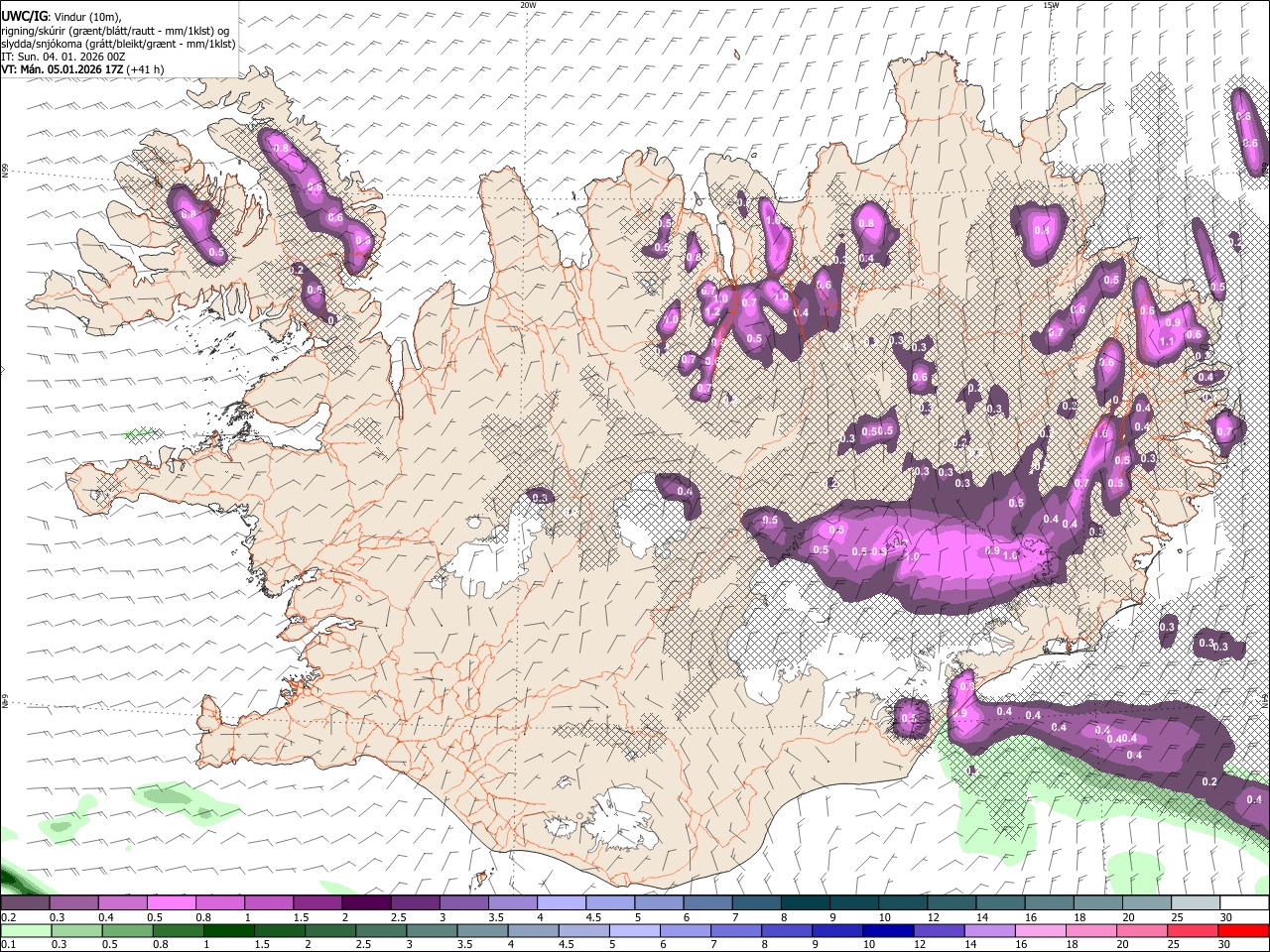Image resolution: width=1270 pixels, height=952 pixels.
Task: Click the "rigning/skúrir (grænt/blátt/rautt - mm/1klst) og" line
Action: (115, 30)
